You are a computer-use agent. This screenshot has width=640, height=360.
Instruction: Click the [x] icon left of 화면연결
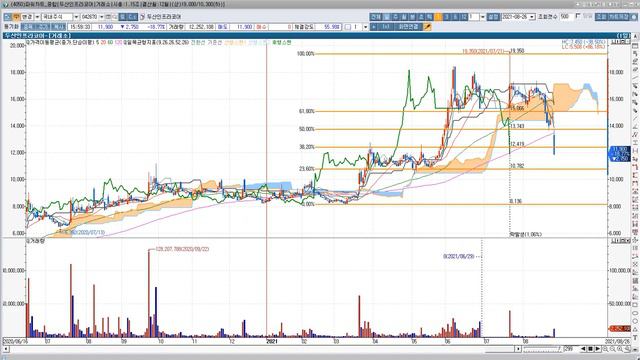pyautogui.click(x=386, y=27)
